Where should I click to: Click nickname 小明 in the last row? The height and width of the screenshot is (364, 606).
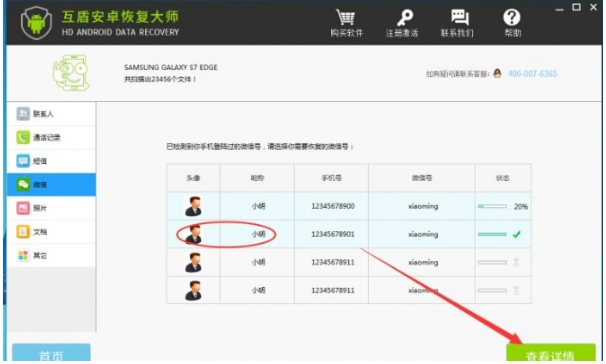click(x=259, y=290)
